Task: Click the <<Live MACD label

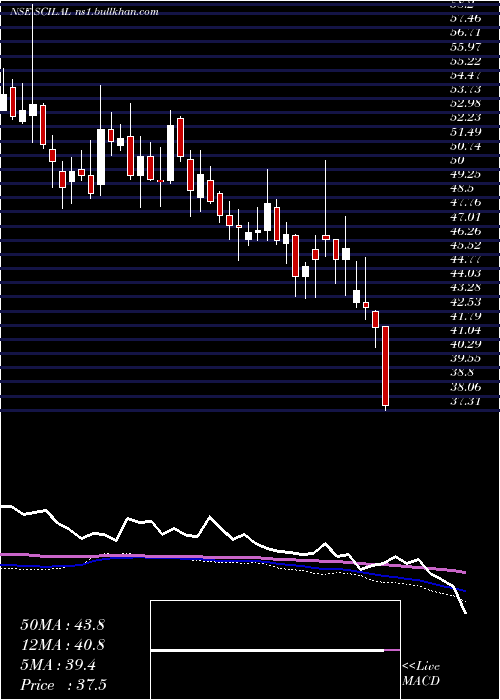Action: tap(421, 674)
